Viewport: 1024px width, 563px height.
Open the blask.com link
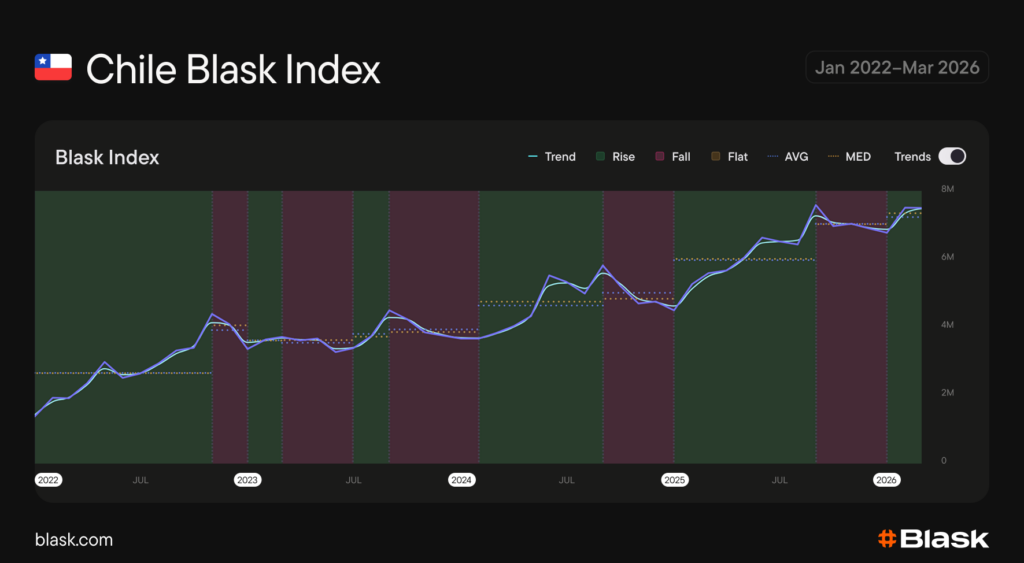[74, 540]
